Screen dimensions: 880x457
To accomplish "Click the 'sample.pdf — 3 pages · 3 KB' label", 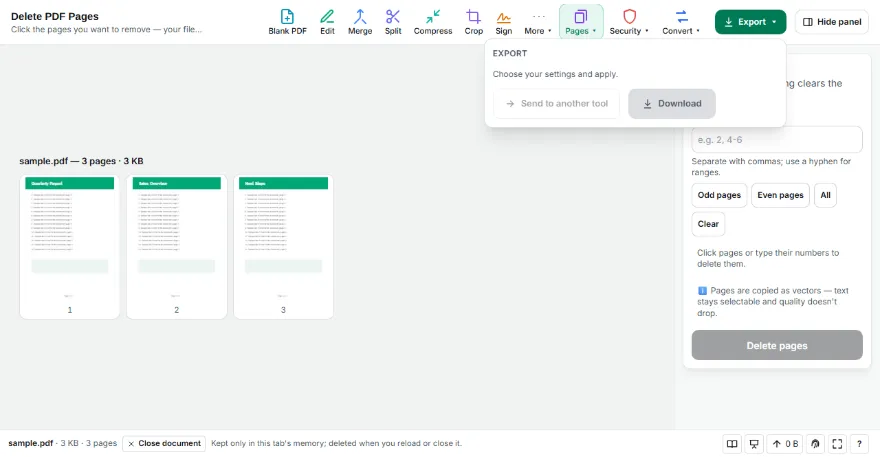I will (x=81, y=161).
